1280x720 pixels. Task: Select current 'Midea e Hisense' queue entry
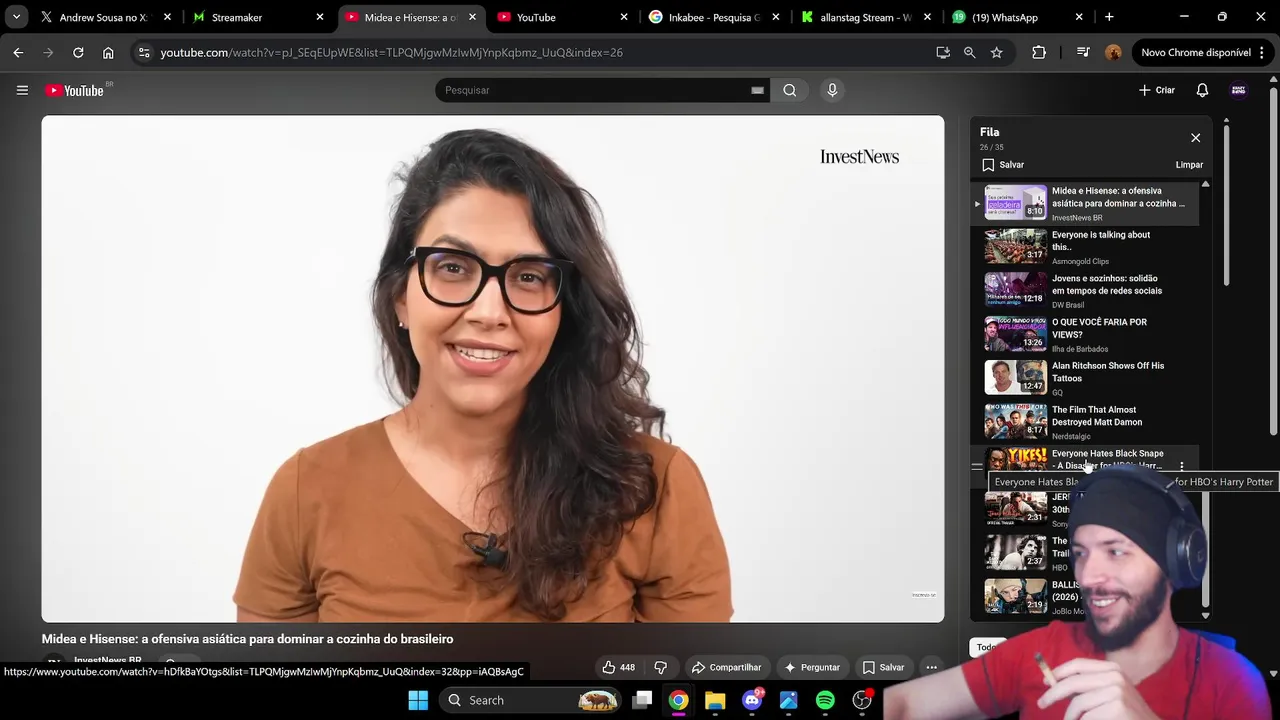point(1085,203)
